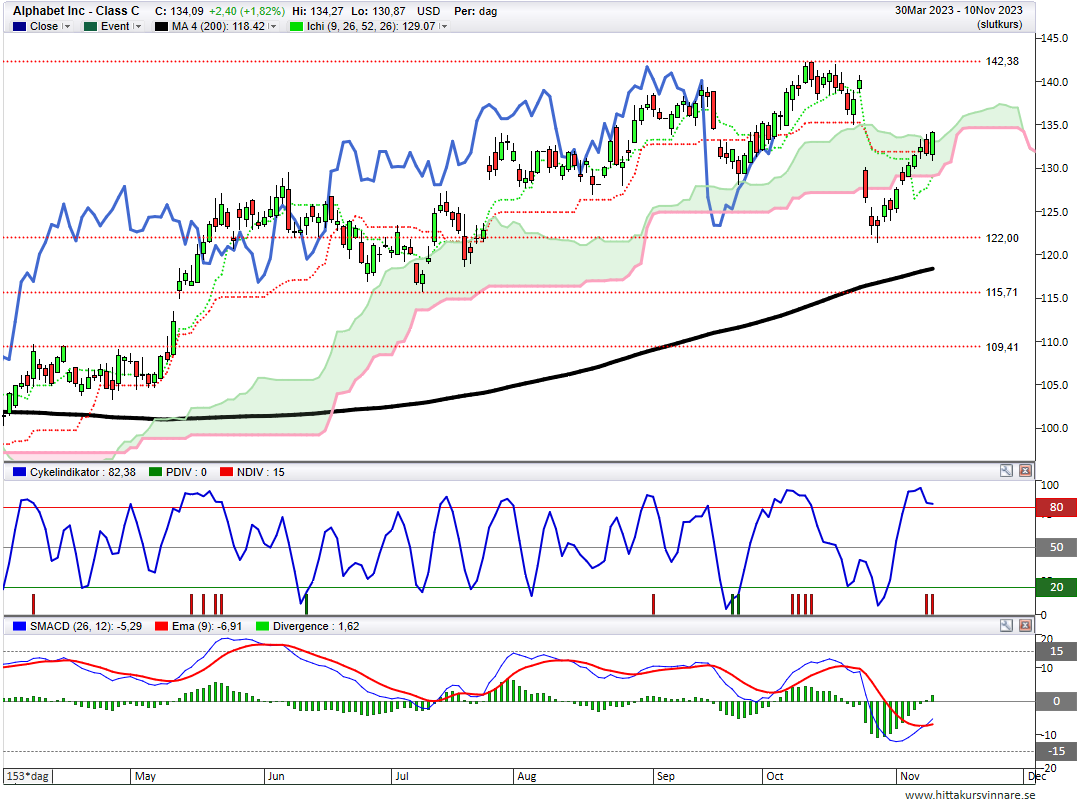The image size is (1080, 800).
Task: Click the Jun month on the time axis
Action: [x=276, y=777]
